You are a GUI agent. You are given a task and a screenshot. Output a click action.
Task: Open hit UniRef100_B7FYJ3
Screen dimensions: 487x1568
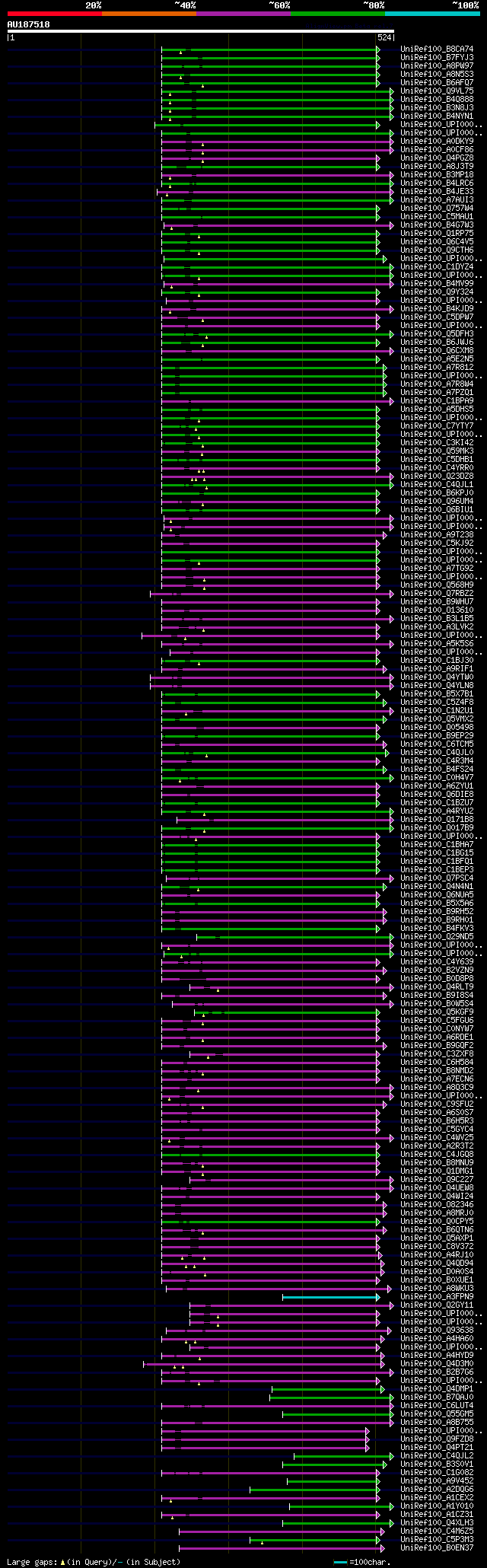pyautogui.click(x=437, y=57)
